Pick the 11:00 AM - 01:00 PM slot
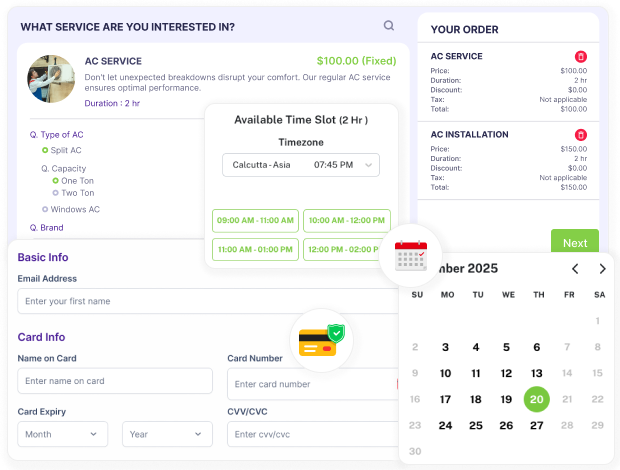The height and width of the screenshot is (470, 620). (x=255, y=249)
